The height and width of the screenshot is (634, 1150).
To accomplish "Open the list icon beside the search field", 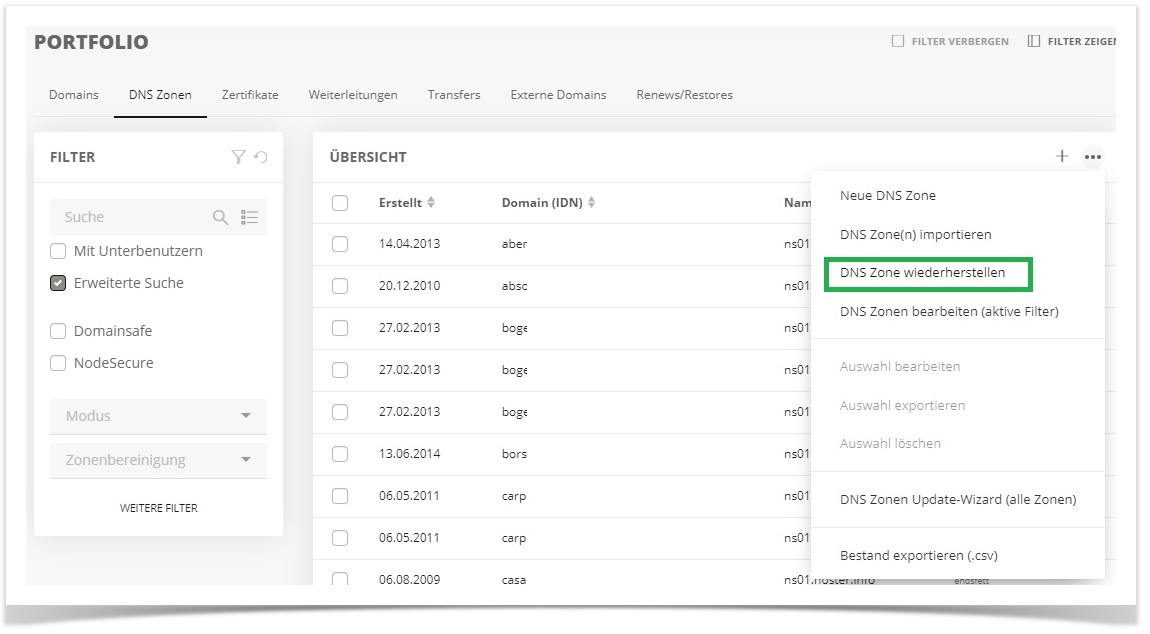I will [249, 217].
